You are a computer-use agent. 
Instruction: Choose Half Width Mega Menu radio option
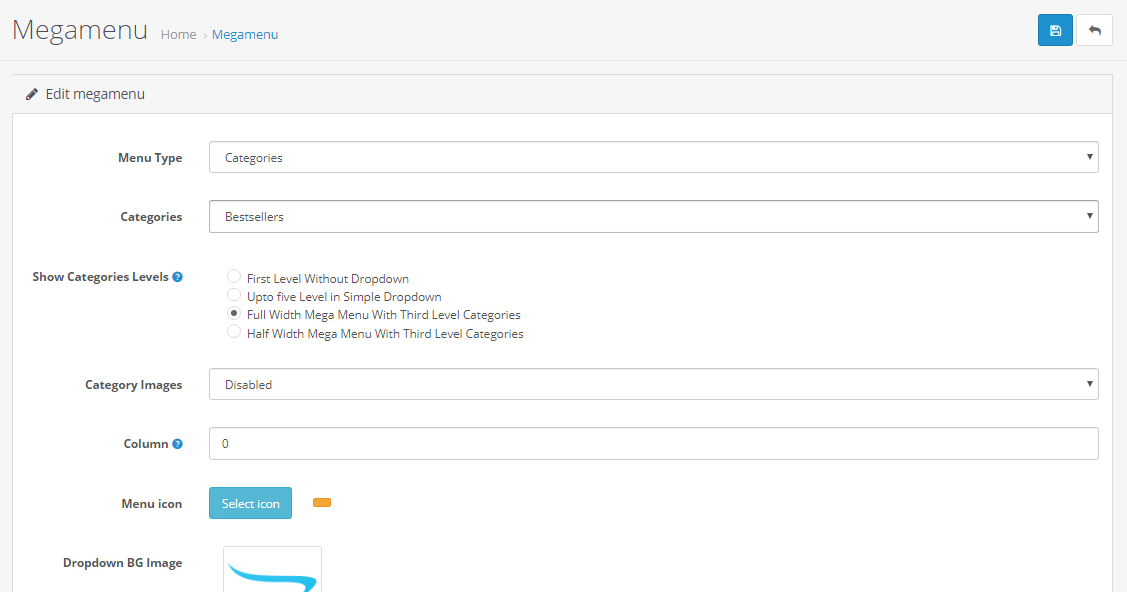(x=234, y=331)
